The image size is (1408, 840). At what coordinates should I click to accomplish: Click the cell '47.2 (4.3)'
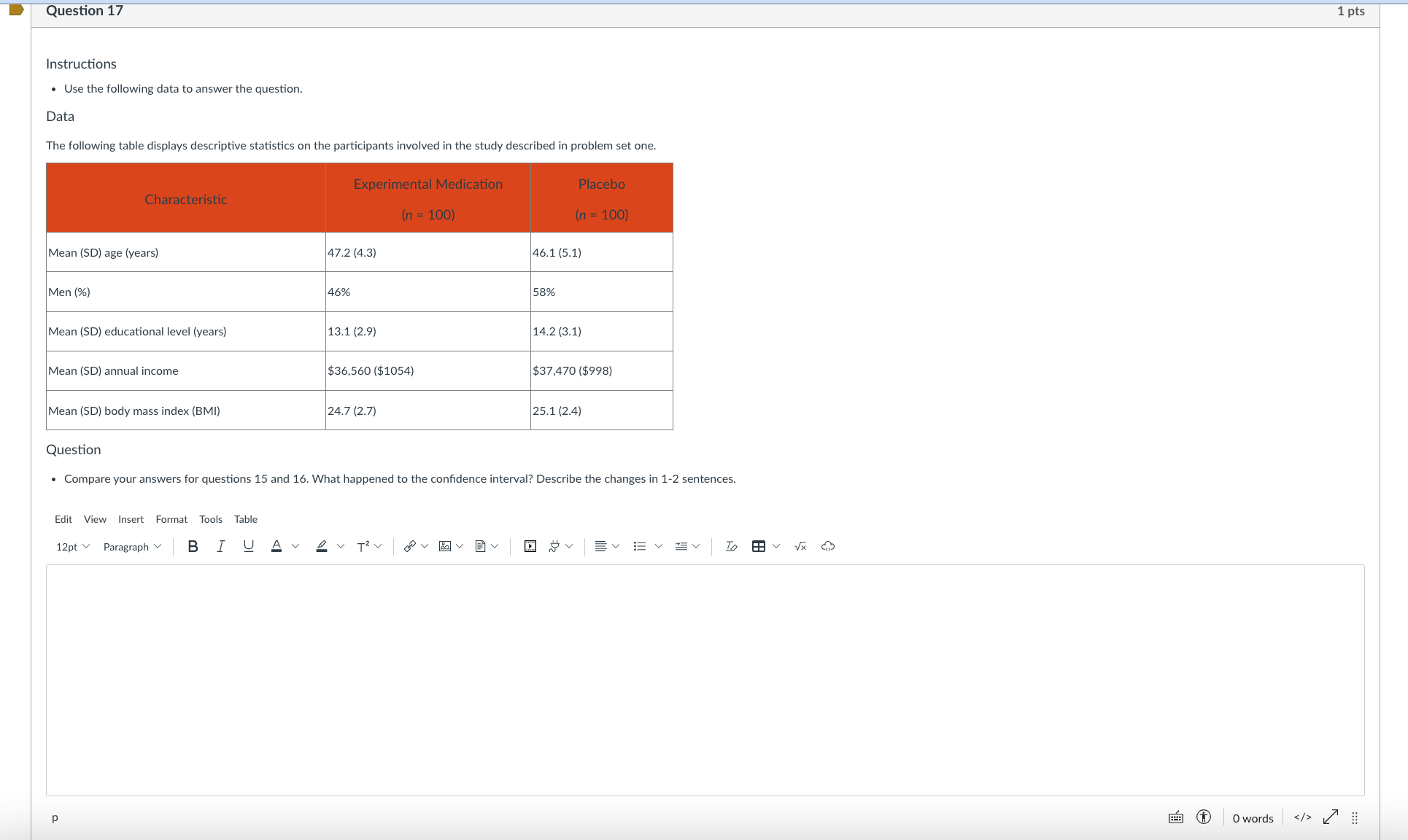pos(428,252)
